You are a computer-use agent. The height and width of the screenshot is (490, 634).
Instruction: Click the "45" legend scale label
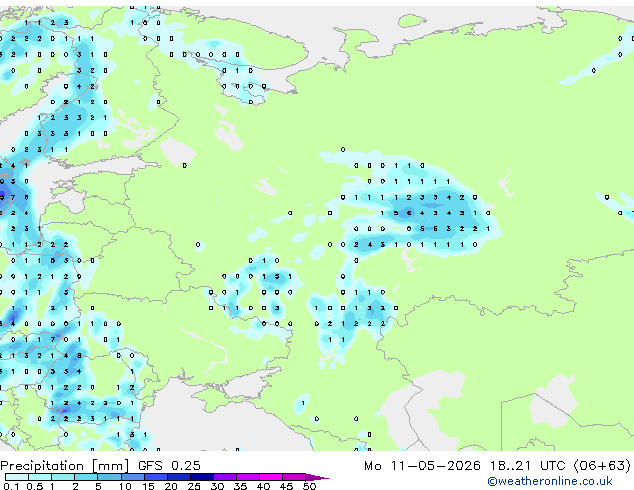(x=286, y=486)
